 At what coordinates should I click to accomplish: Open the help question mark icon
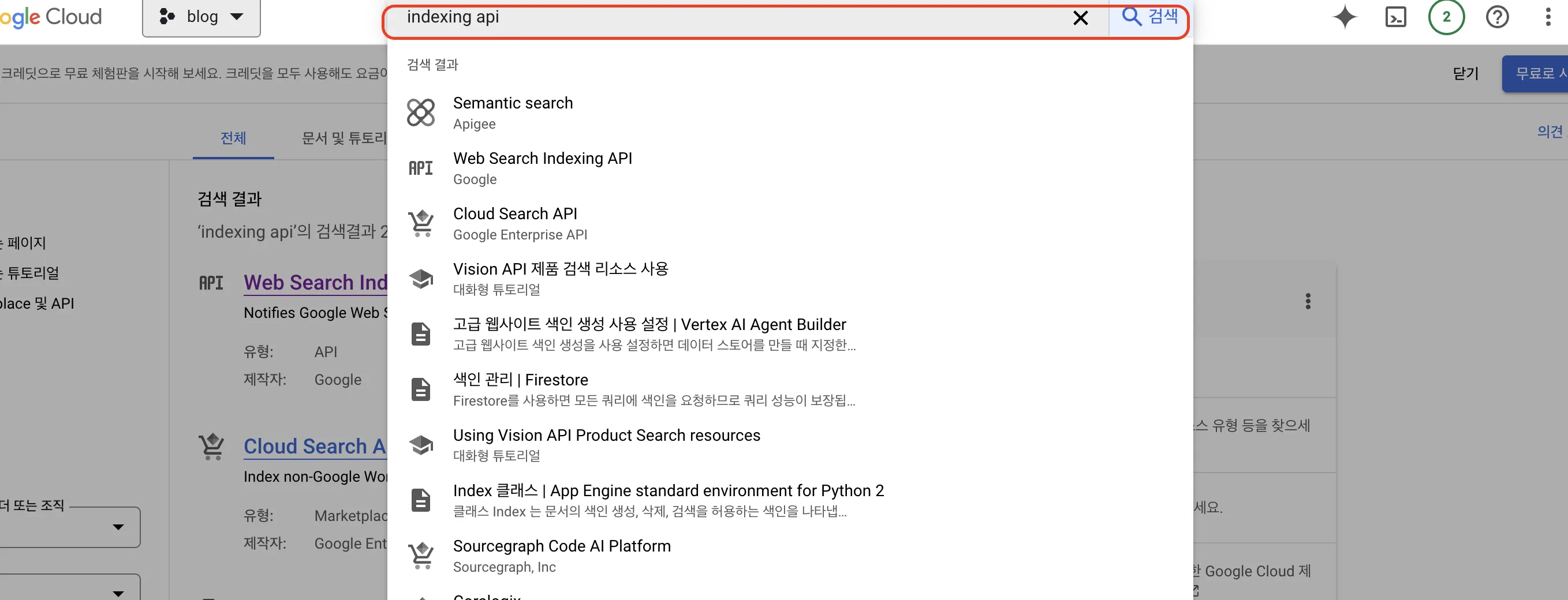coord(1498,17)
